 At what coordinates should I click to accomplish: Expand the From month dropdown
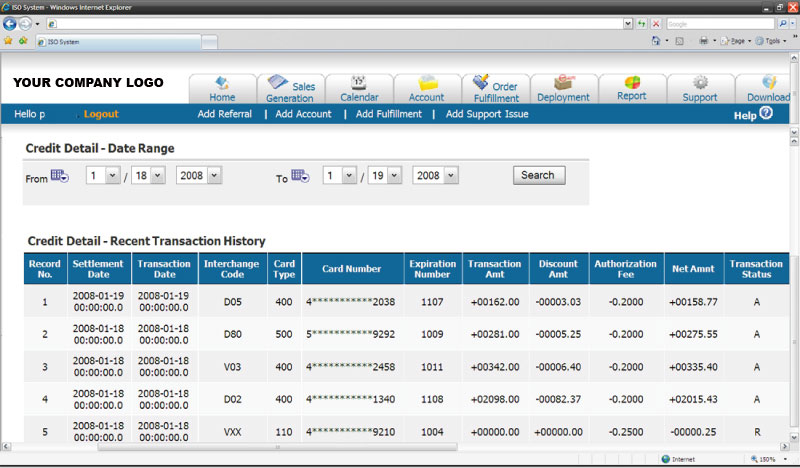112,176
